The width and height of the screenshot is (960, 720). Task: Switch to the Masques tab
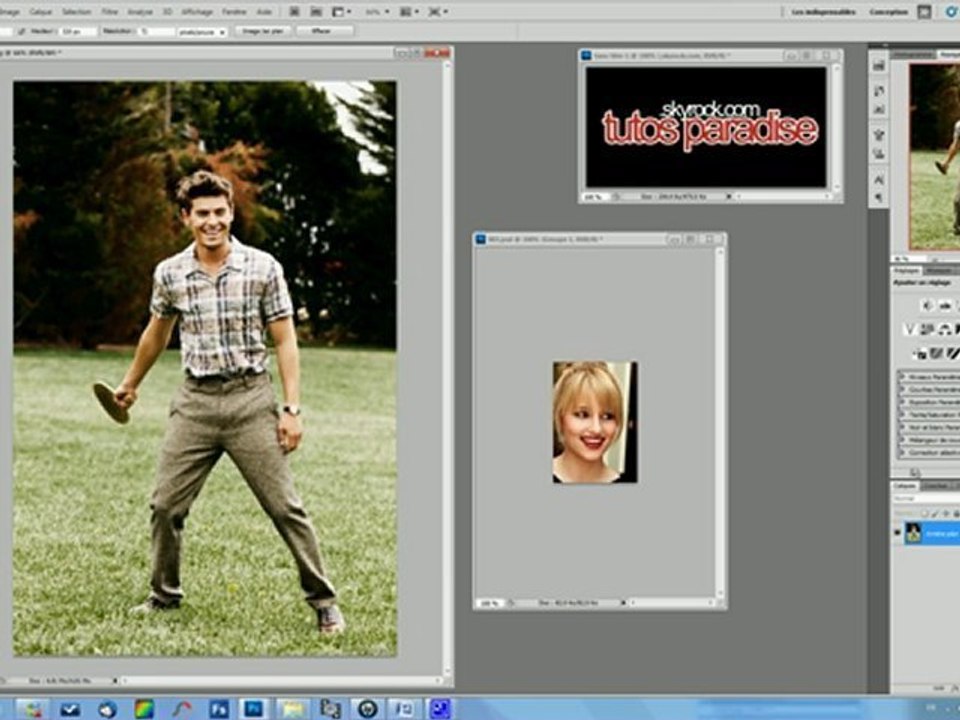940,271
